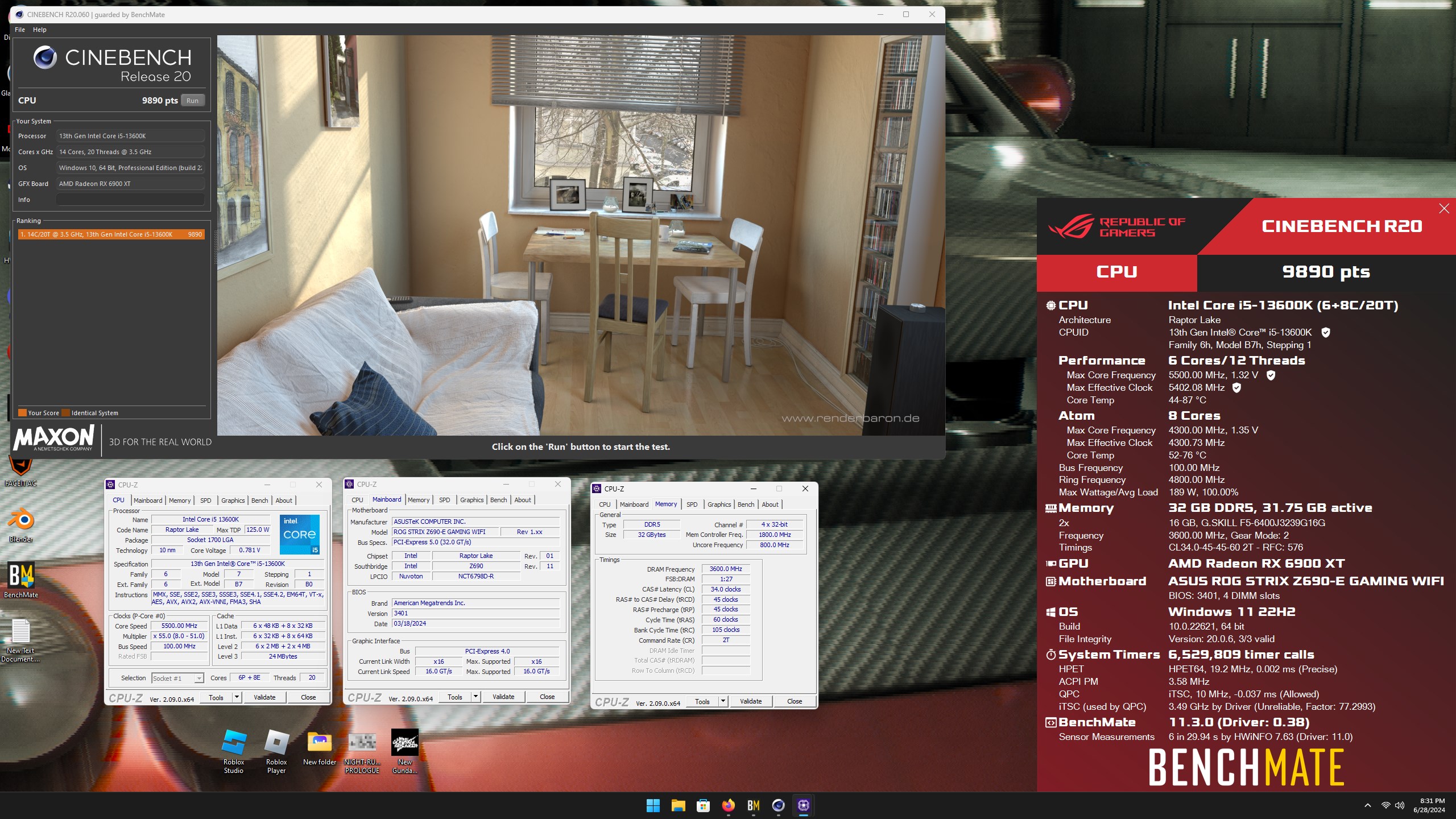The width and height of the screenshot is (1456, 819).
Task: Close the BenchMate result overlay
Action: click(1444, 209)
